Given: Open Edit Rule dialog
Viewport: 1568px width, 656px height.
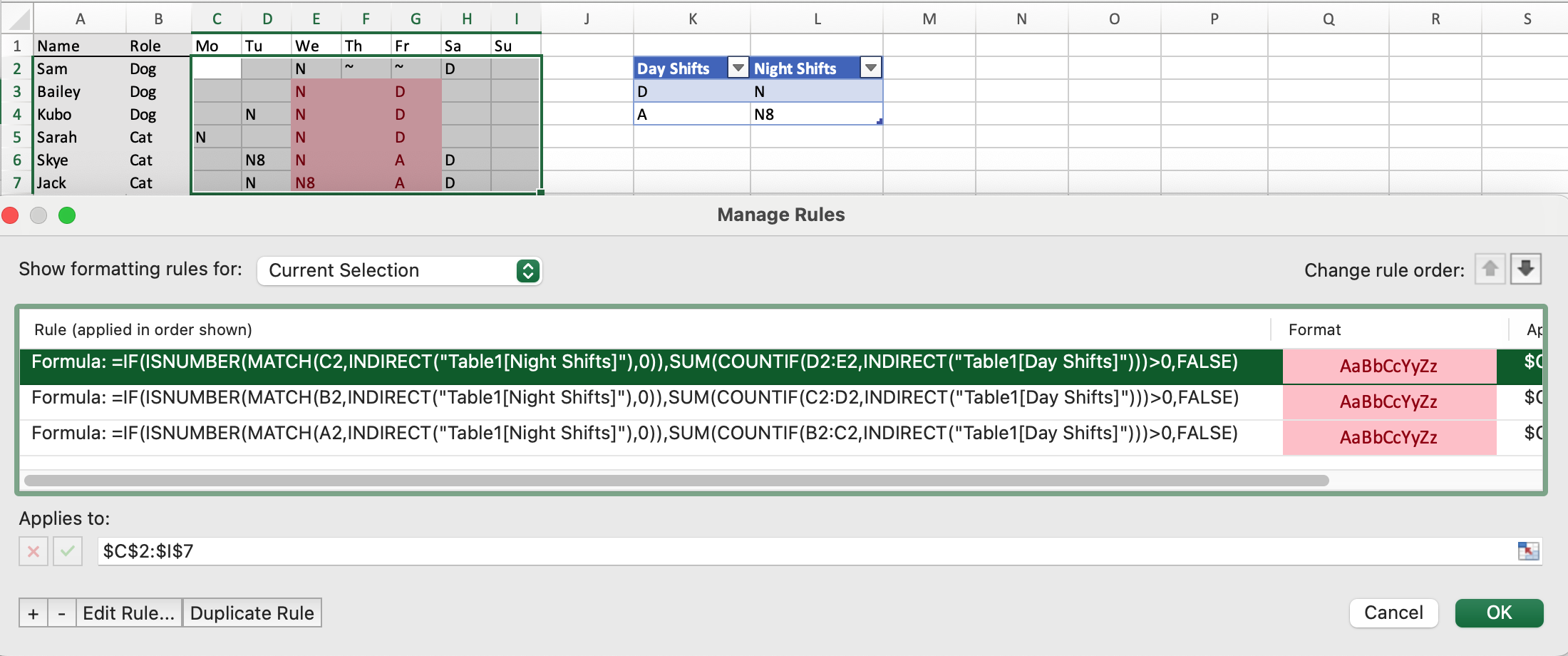Looking at the screenshot, I should click(129, 613).
